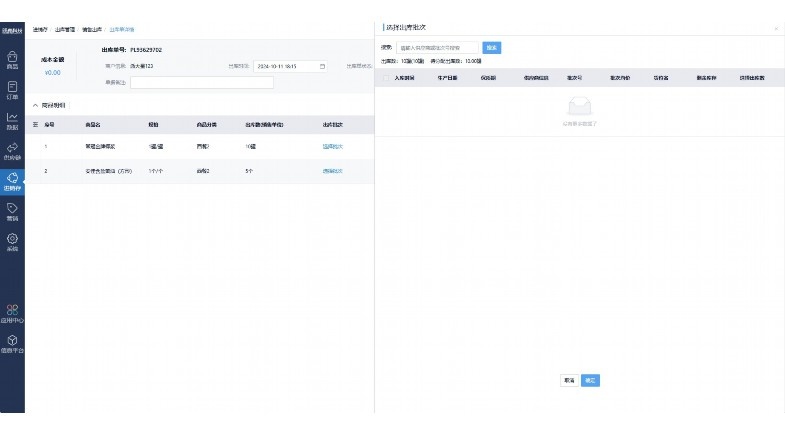
Task: Click the blue confirm button at panel bottom
Action: (x=590, y=380)
